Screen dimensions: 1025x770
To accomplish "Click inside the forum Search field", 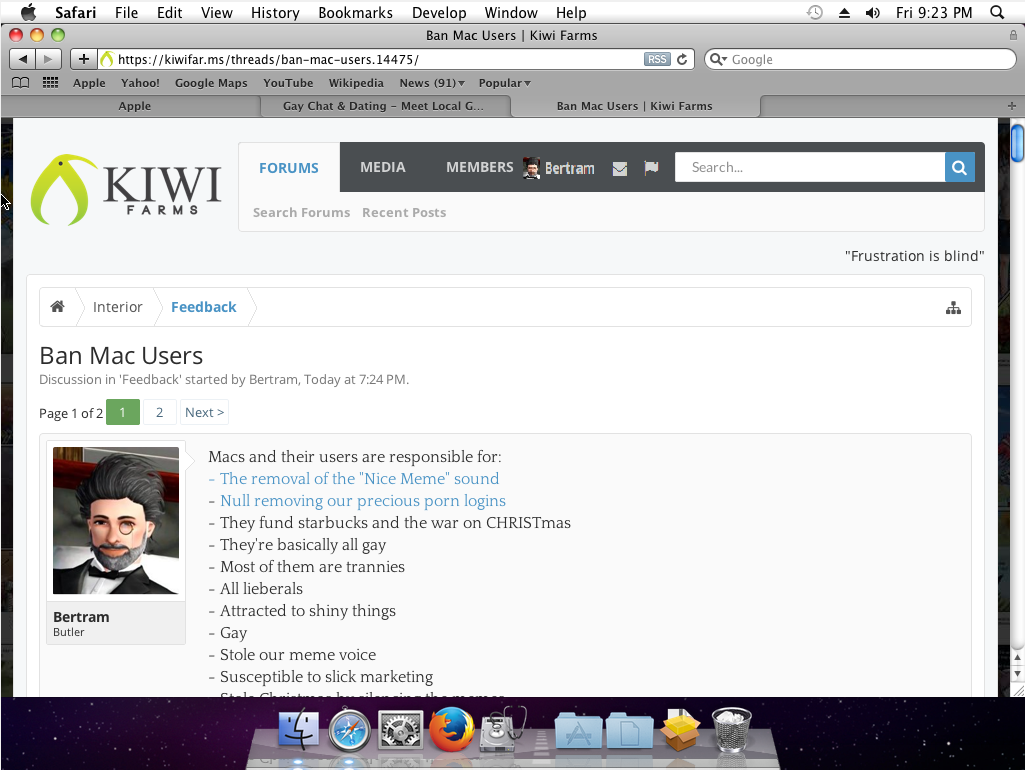I will coord(809,167).
